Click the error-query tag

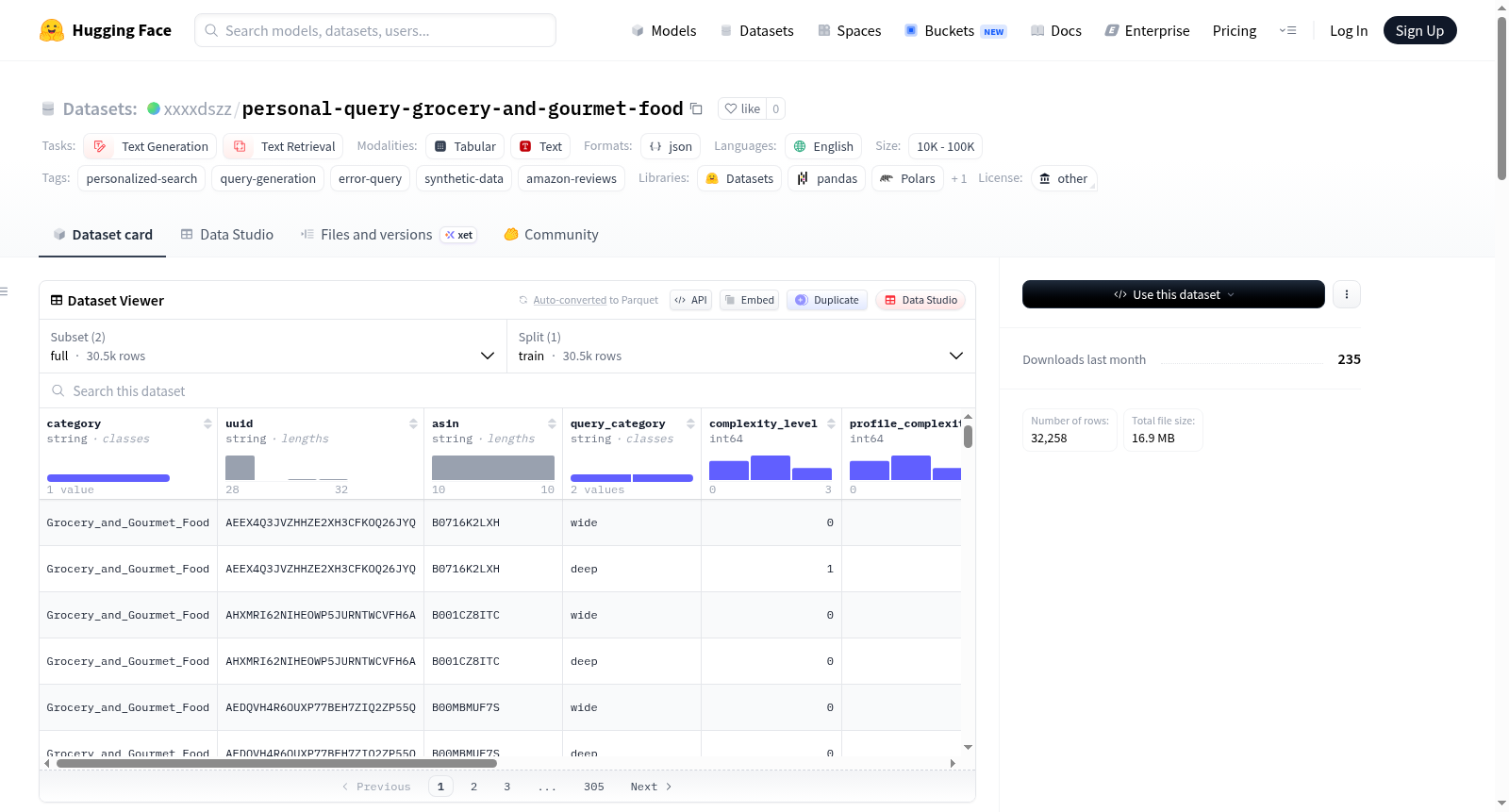click(x=370, y=178)
